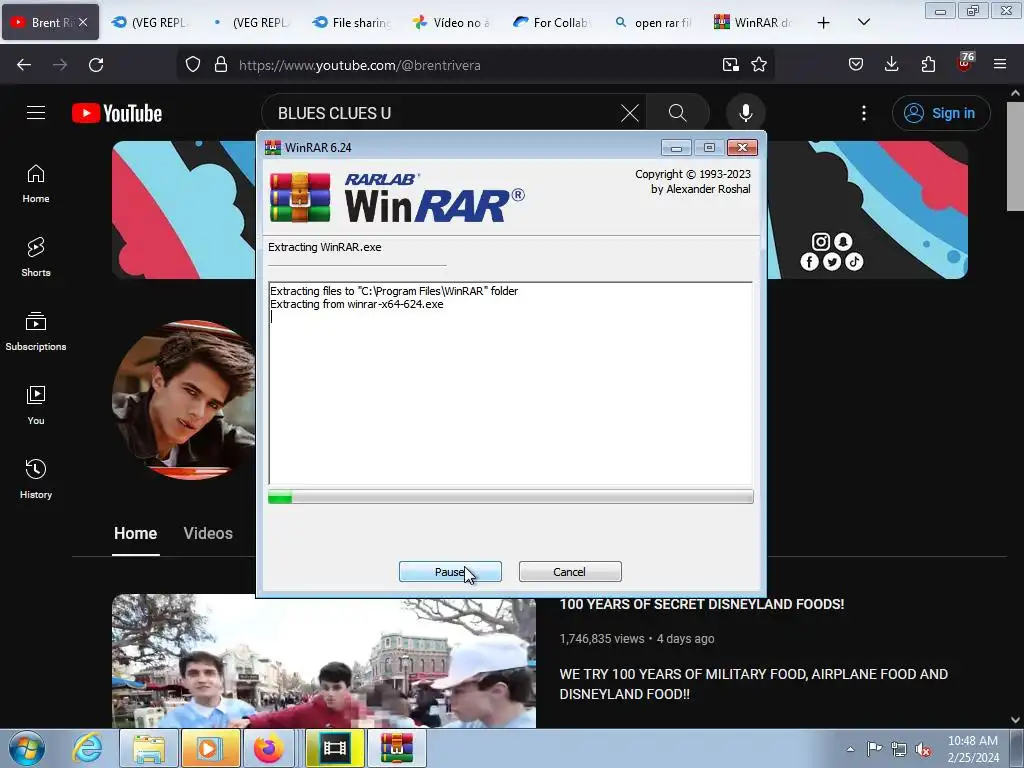This screenshot has height=768, width=1024.
Task: Click inside the WinRAR extraction log area
Action: click(x=510, y=383)
